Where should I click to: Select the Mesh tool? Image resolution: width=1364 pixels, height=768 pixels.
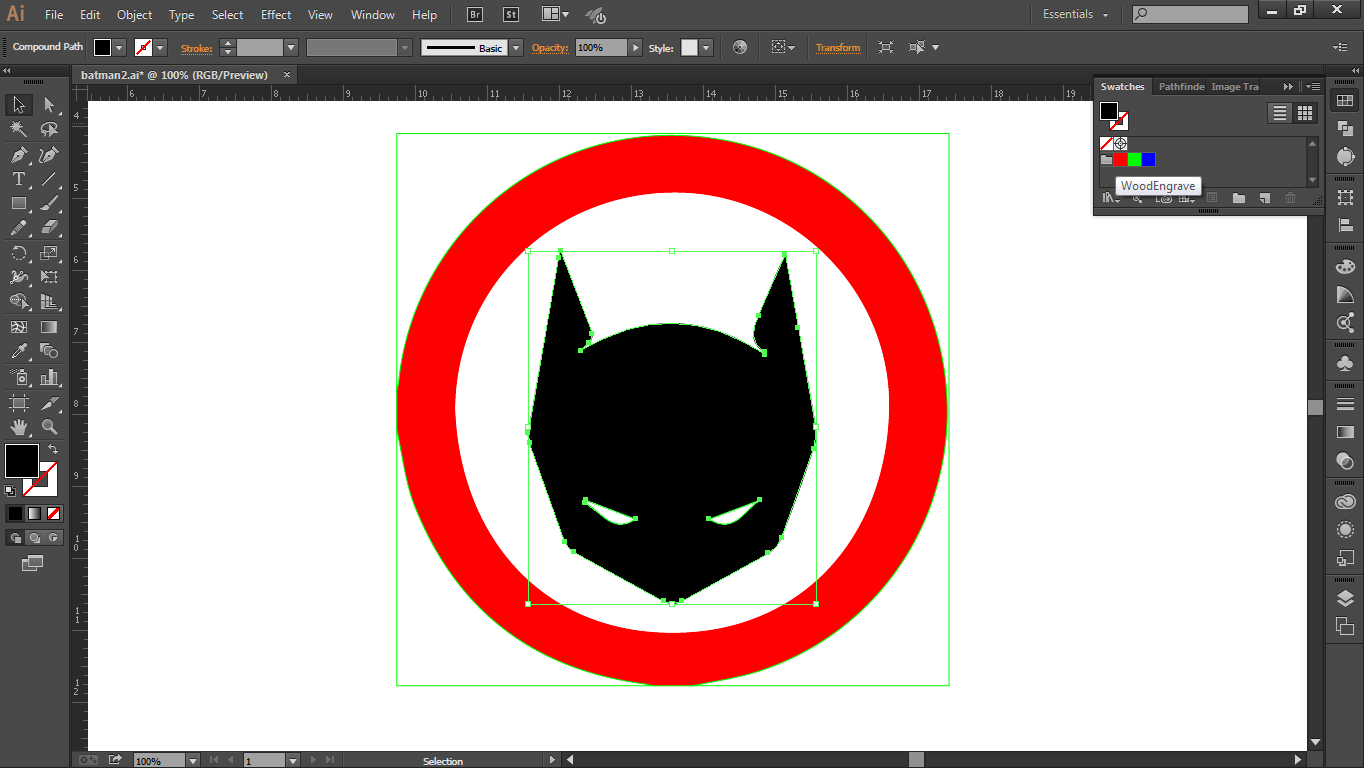coord(19,327)
